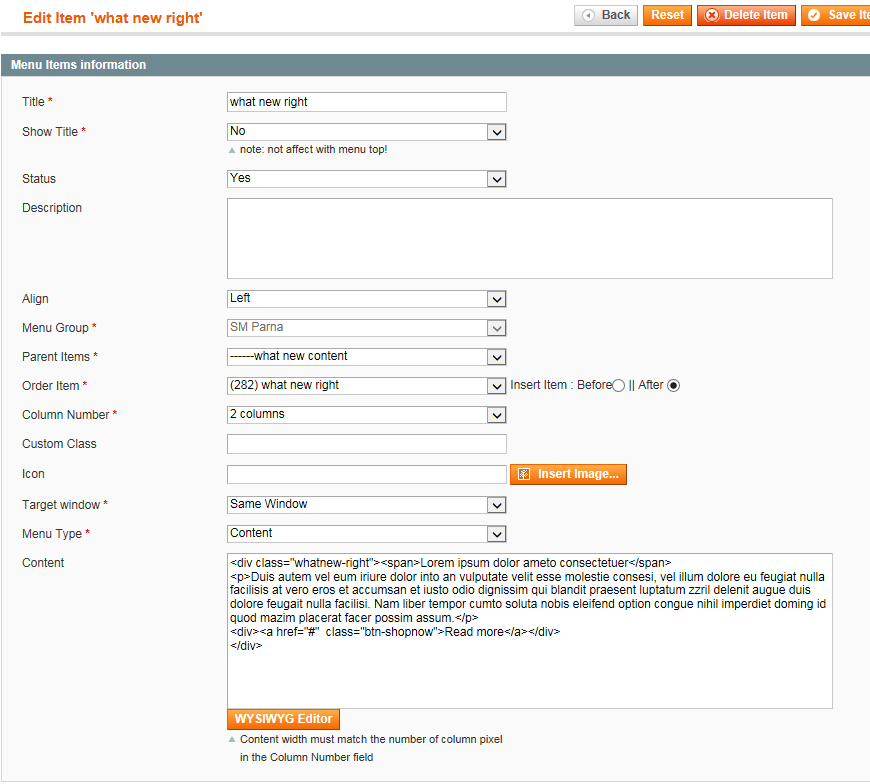The height and width of the screenshot is (784, 870).
Task: Click into the Description textarea
Action: 529,239
